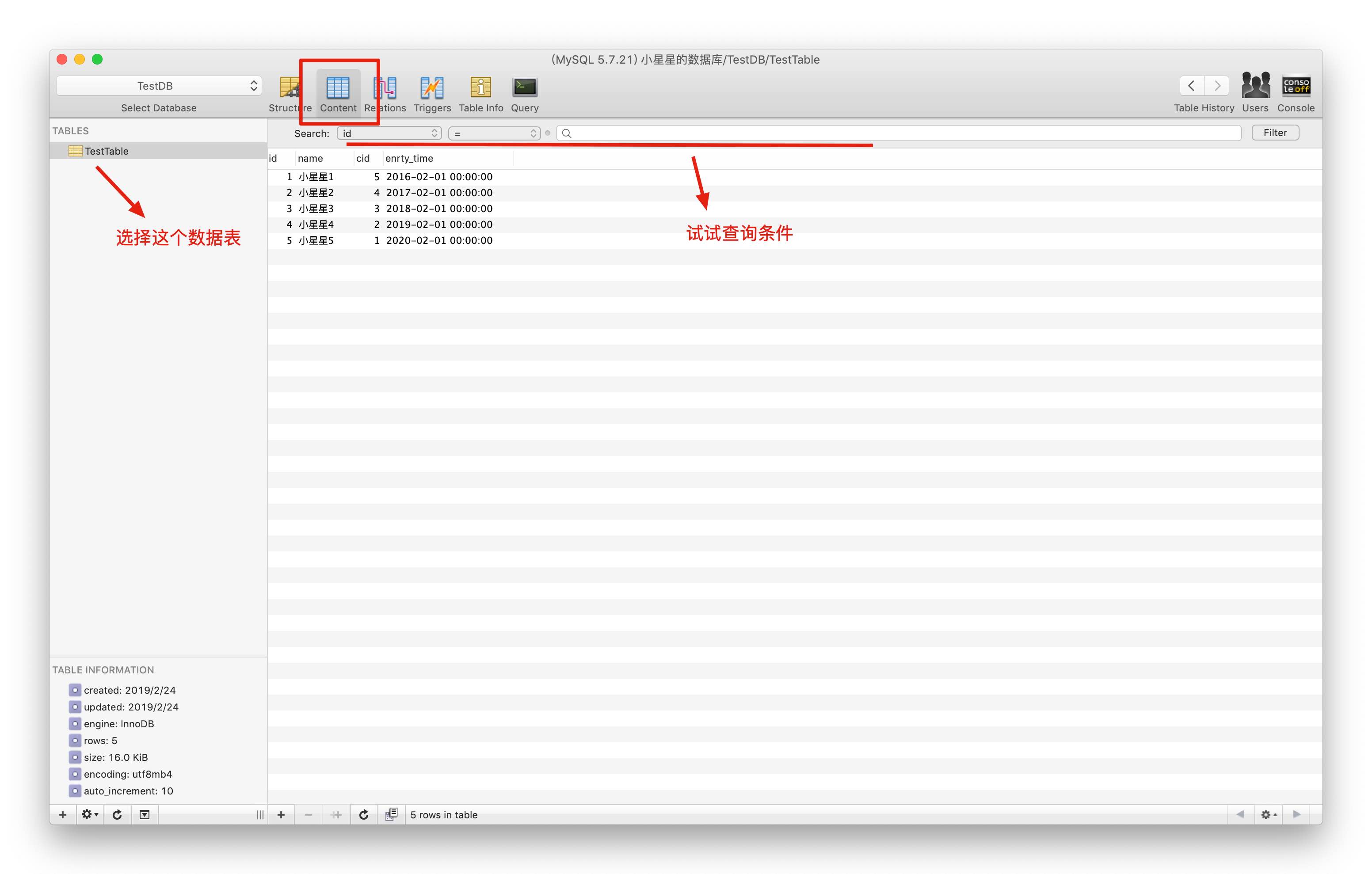Add a new table with plus icon
This screenshot has width=1372, height=874.
coord(63,815)
